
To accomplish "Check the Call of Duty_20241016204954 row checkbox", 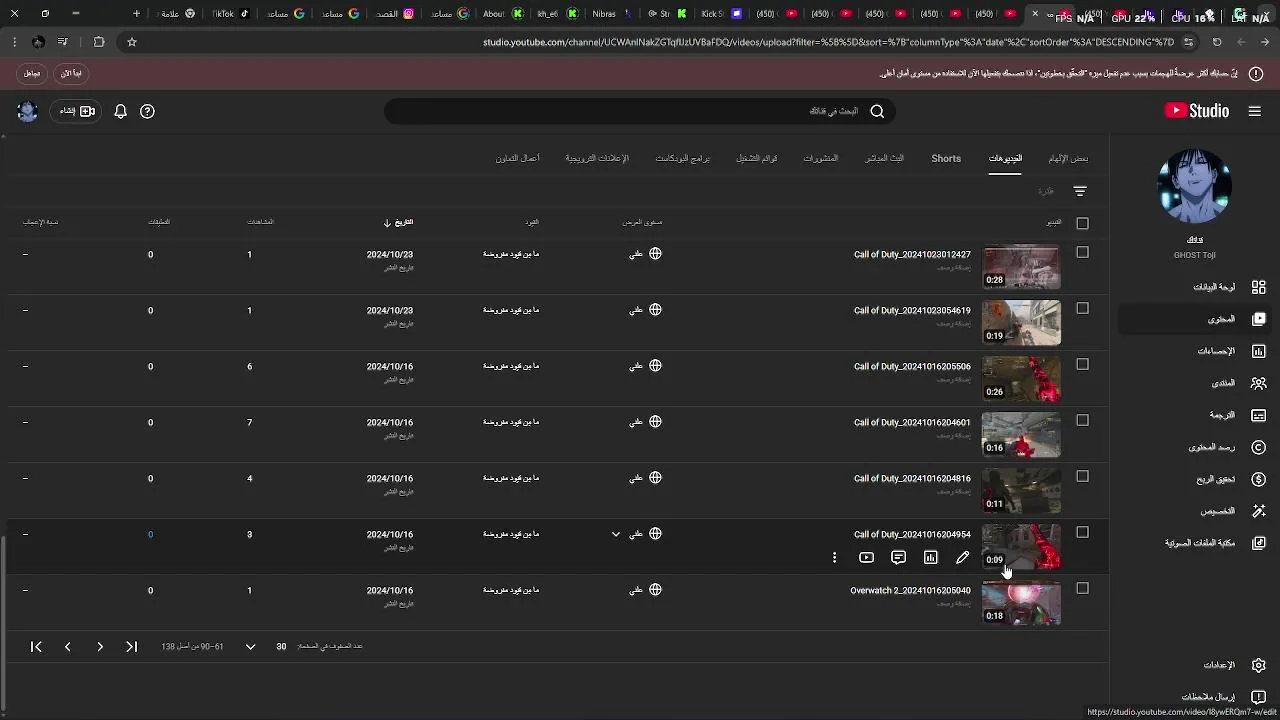I will 1082,533.
